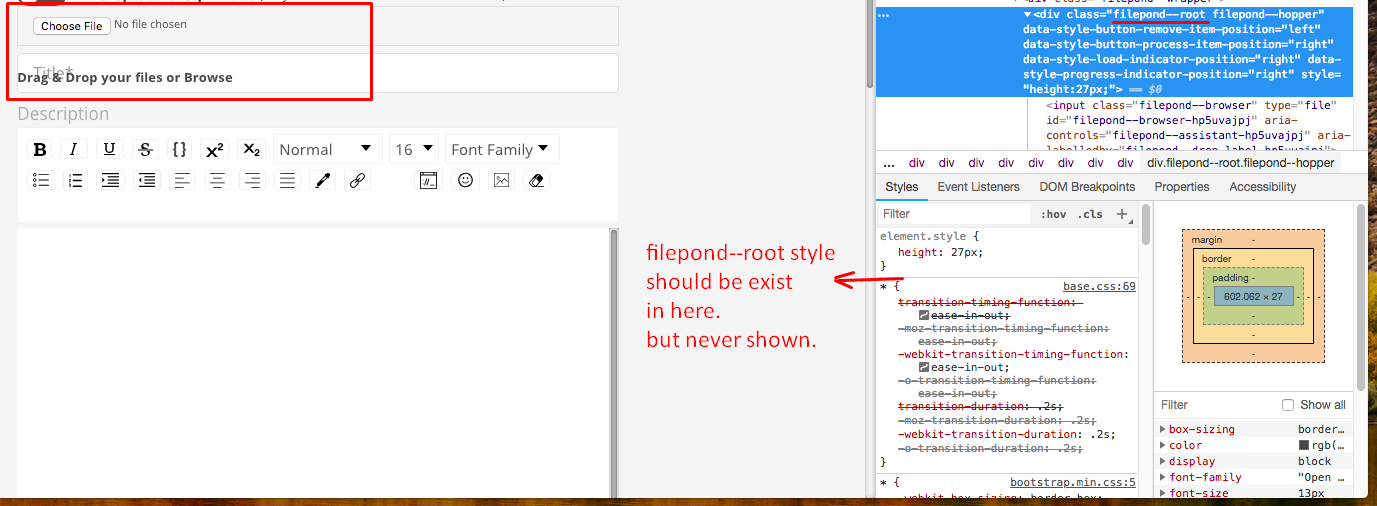This screenshot has height=506, width=1377.
Task: Open the Font Family dropdown
Action: pos(502,149)
